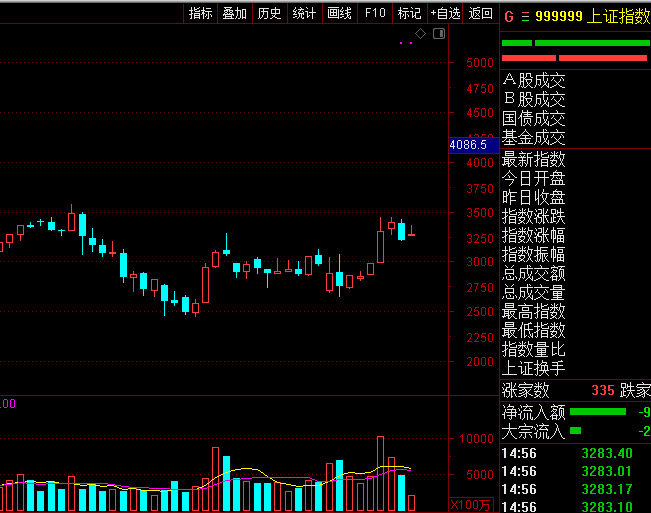Select 统计 statistics in the toolbar
Viewport: 651px width, 513px height.
point(304,13)
